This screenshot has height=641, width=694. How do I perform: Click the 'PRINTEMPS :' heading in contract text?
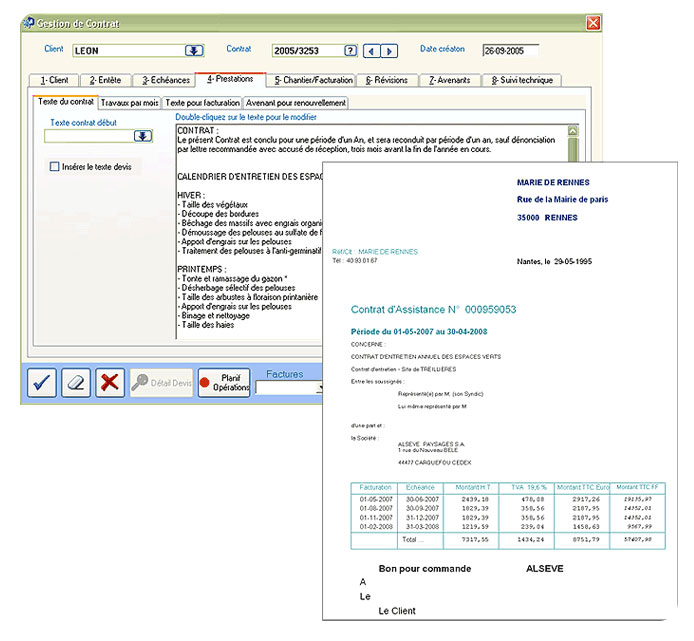click(x=202, y=269)
